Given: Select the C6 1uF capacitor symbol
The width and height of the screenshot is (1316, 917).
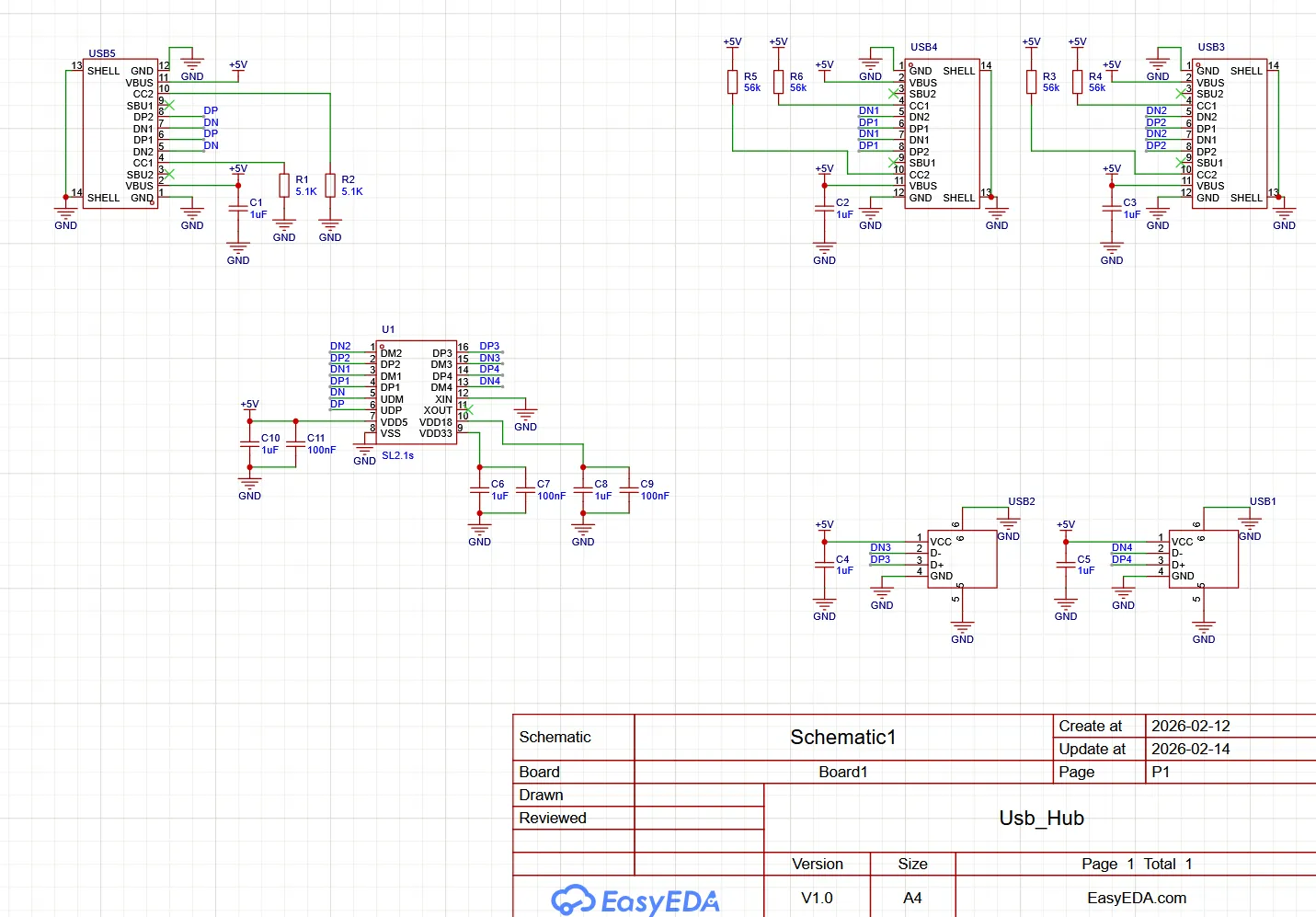Looking at the screenshot, I should coord(479,490).
